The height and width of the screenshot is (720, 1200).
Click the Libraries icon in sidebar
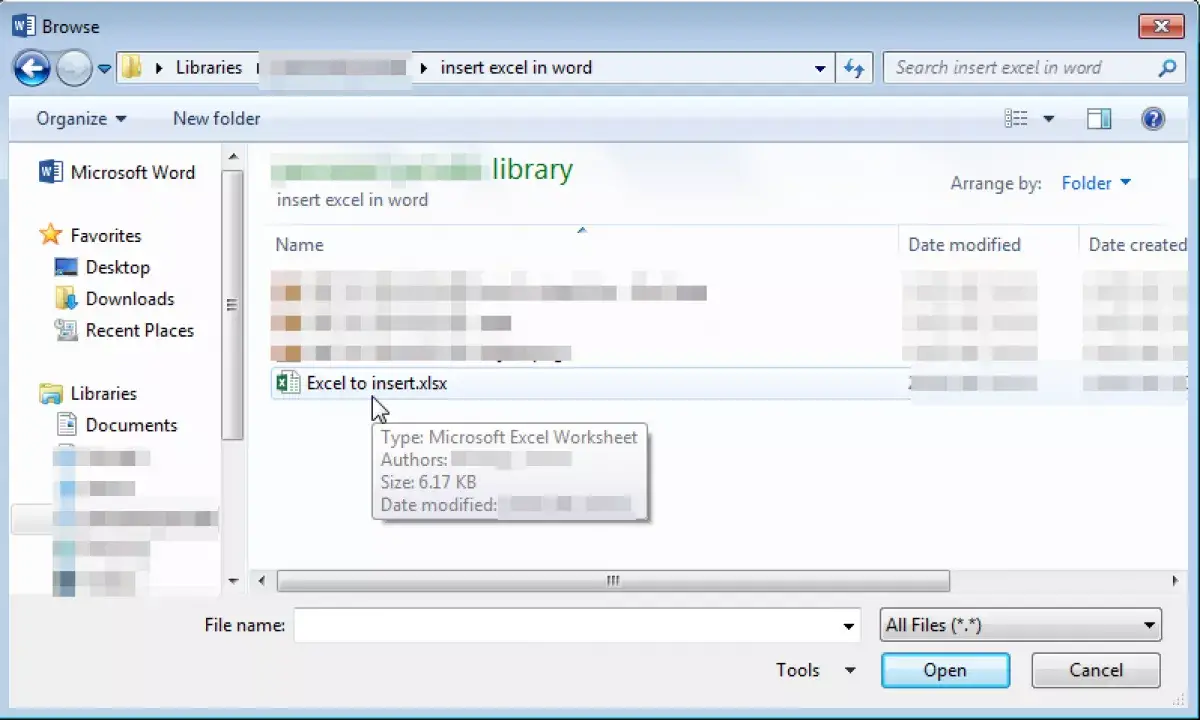click(50, 393)
